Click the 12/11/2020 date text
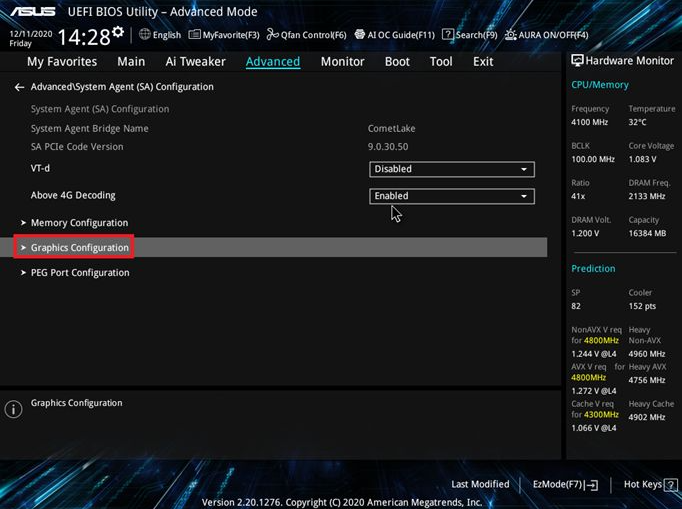 tap(30, 34)
